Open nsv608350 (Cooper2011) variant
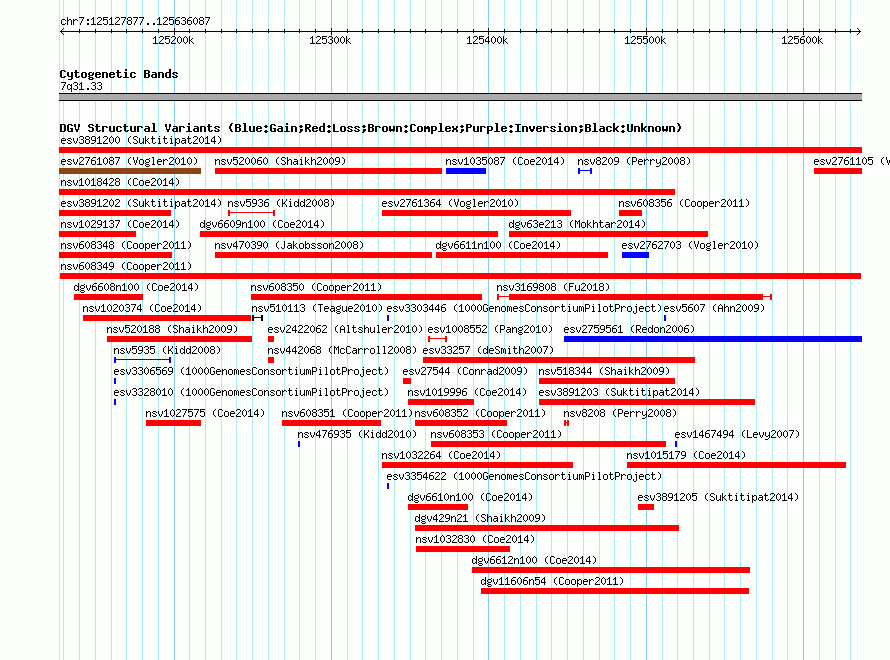The image size is (890, 660). (316, 287)
